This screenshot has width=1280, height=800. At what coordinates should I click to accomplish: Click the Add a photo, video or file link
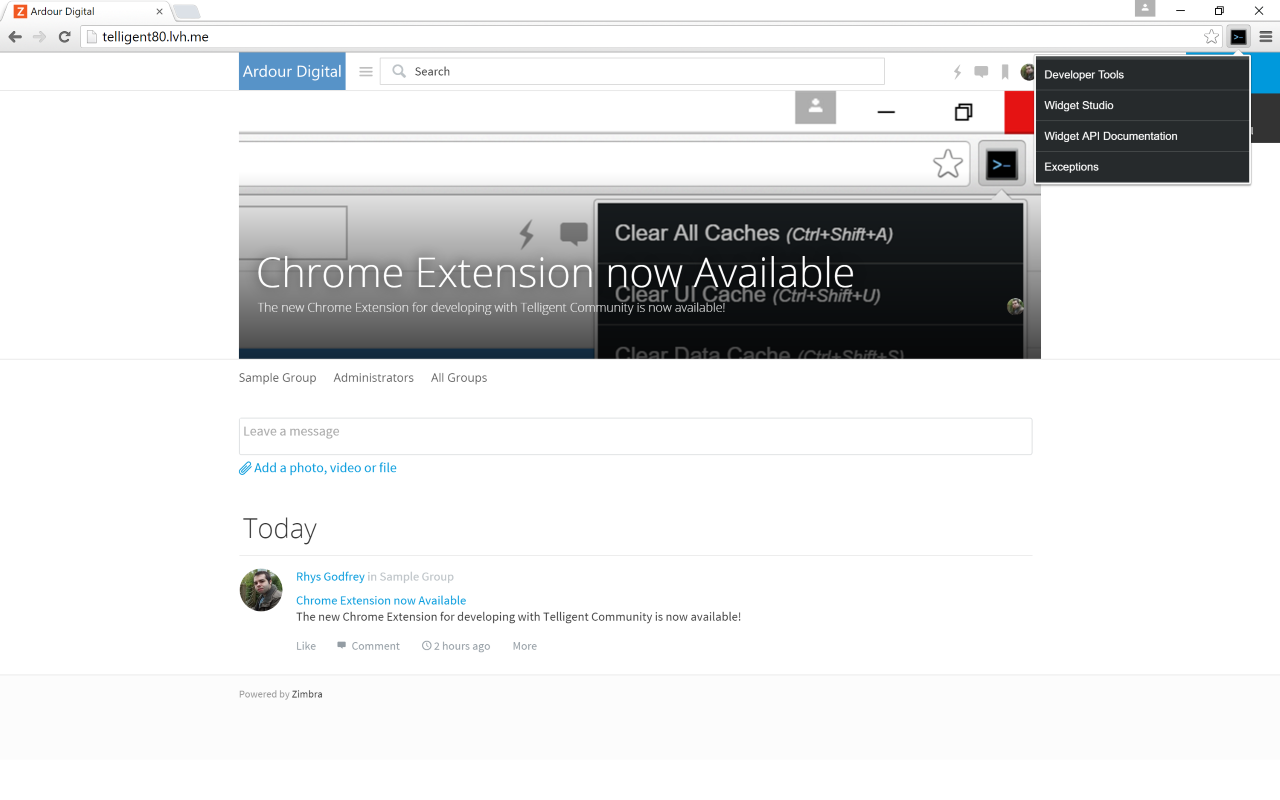(x=325, y=467)
